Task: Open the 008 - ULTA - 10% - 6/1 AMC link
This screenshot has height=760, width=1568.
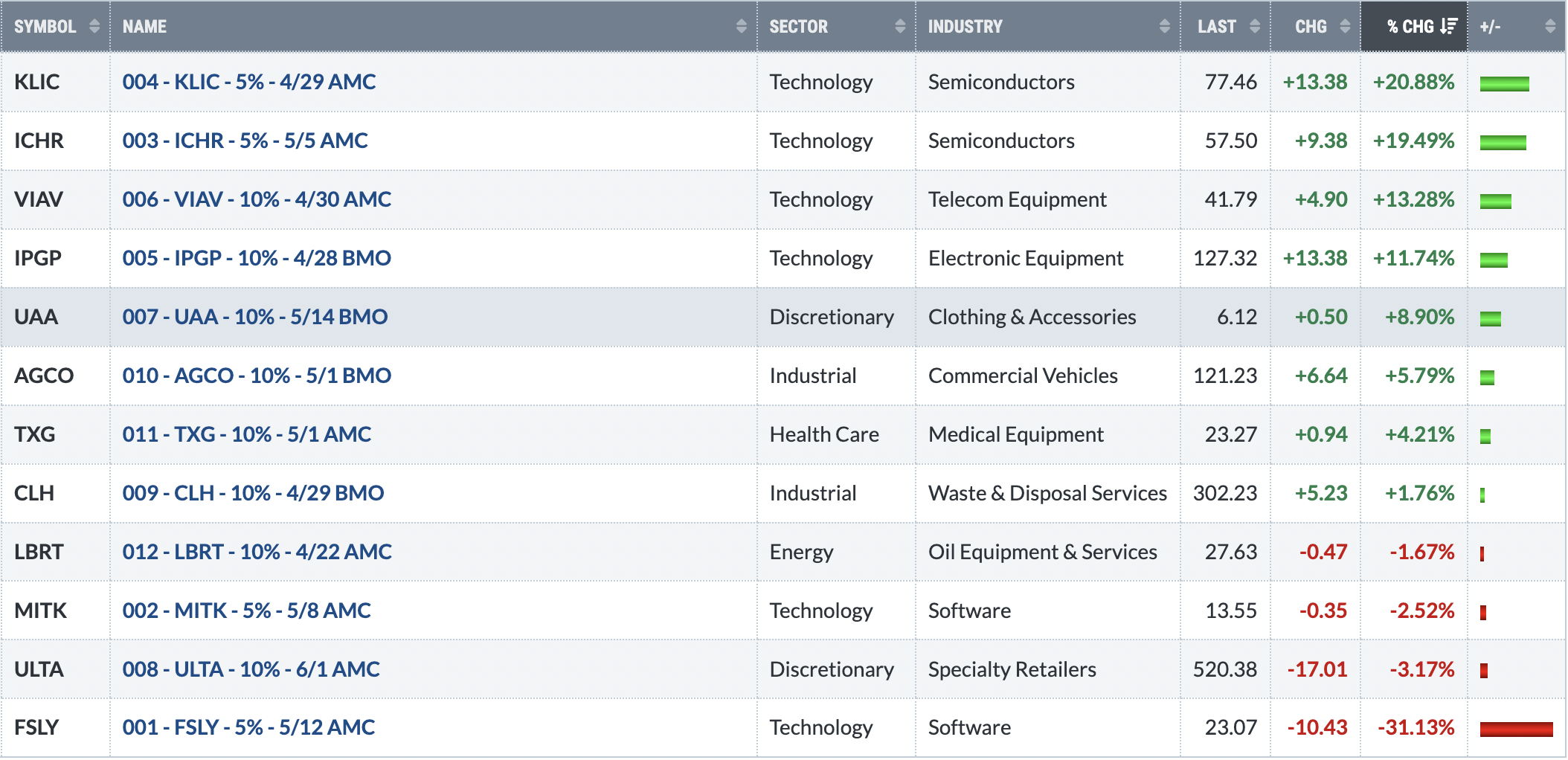Action: coord(251,669)
